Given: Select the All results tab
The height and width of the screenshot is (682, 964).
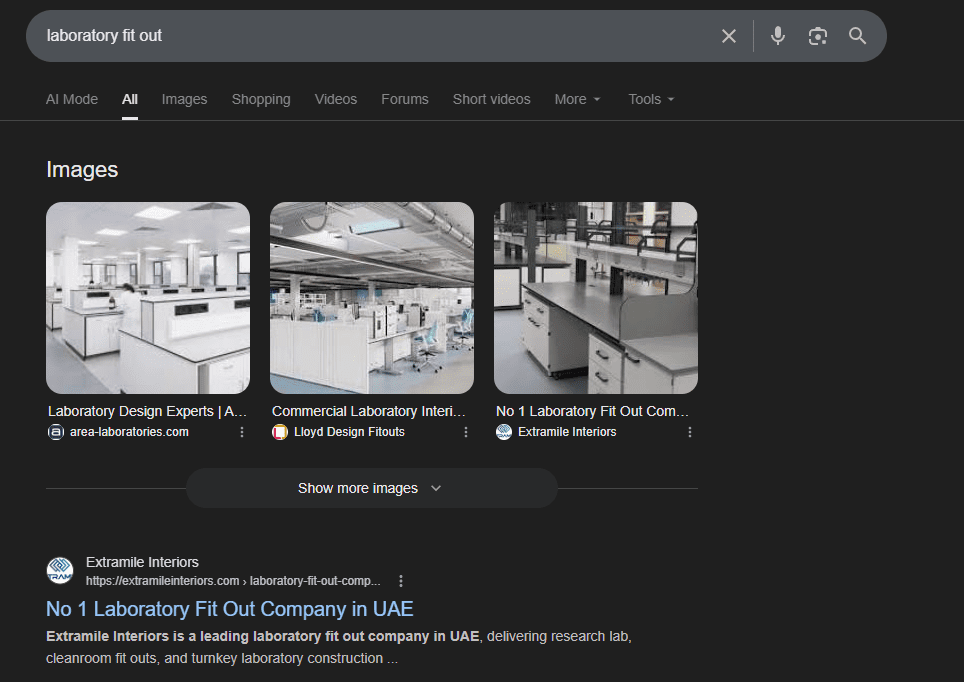Looking at the screenshot, I should [130, 99].
